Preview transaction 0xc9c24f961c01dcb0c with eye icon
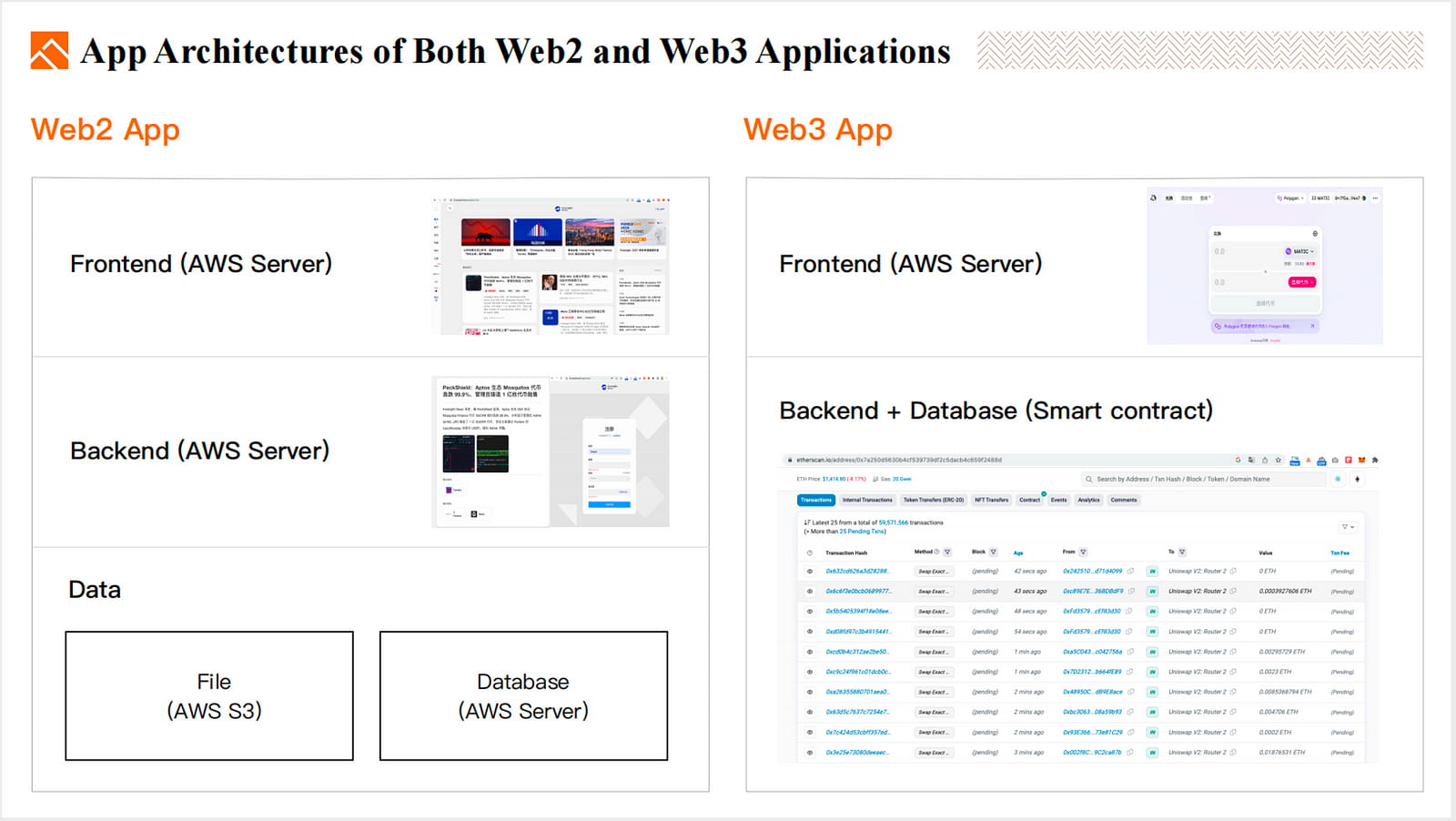The height and width of the screenshot is (821, 1456). coord(810,672)
